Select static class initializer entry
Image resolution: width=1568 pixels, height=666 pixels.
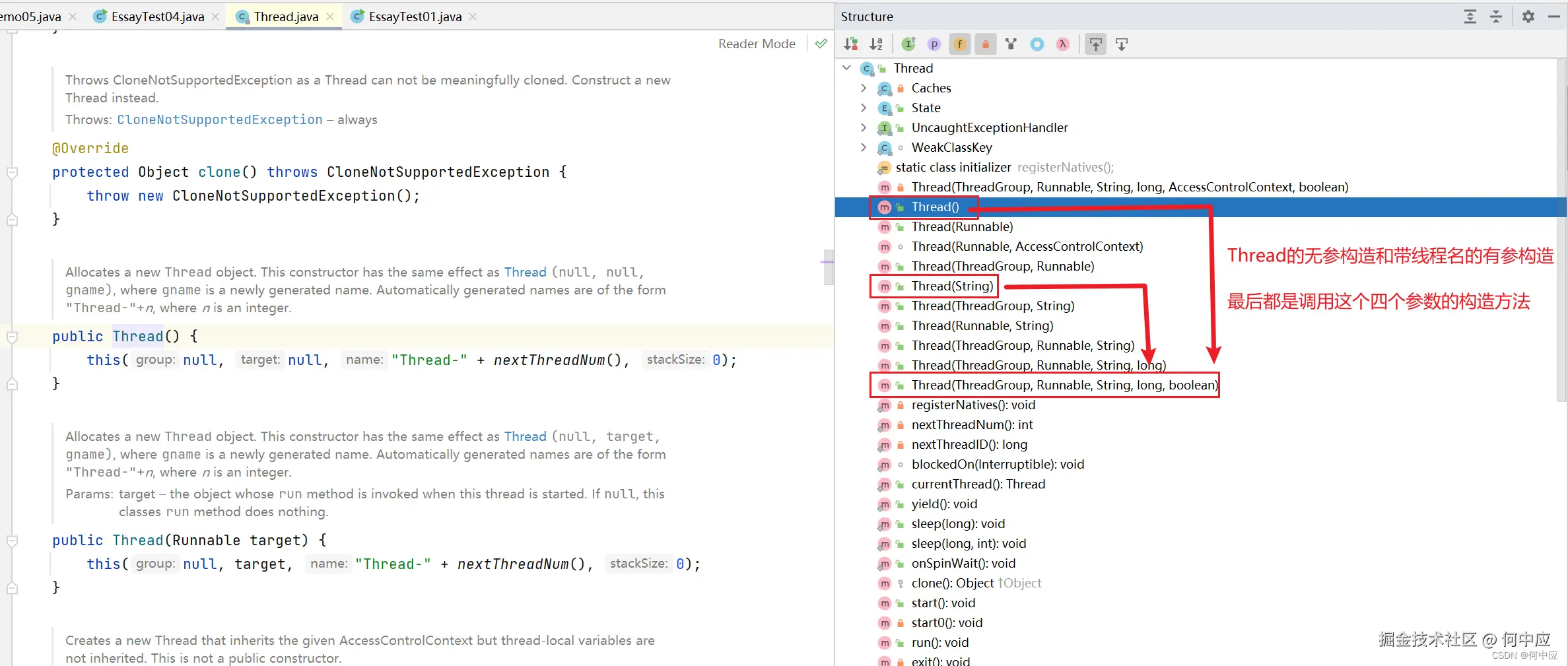pyautogui.click(x=953, y=167)
